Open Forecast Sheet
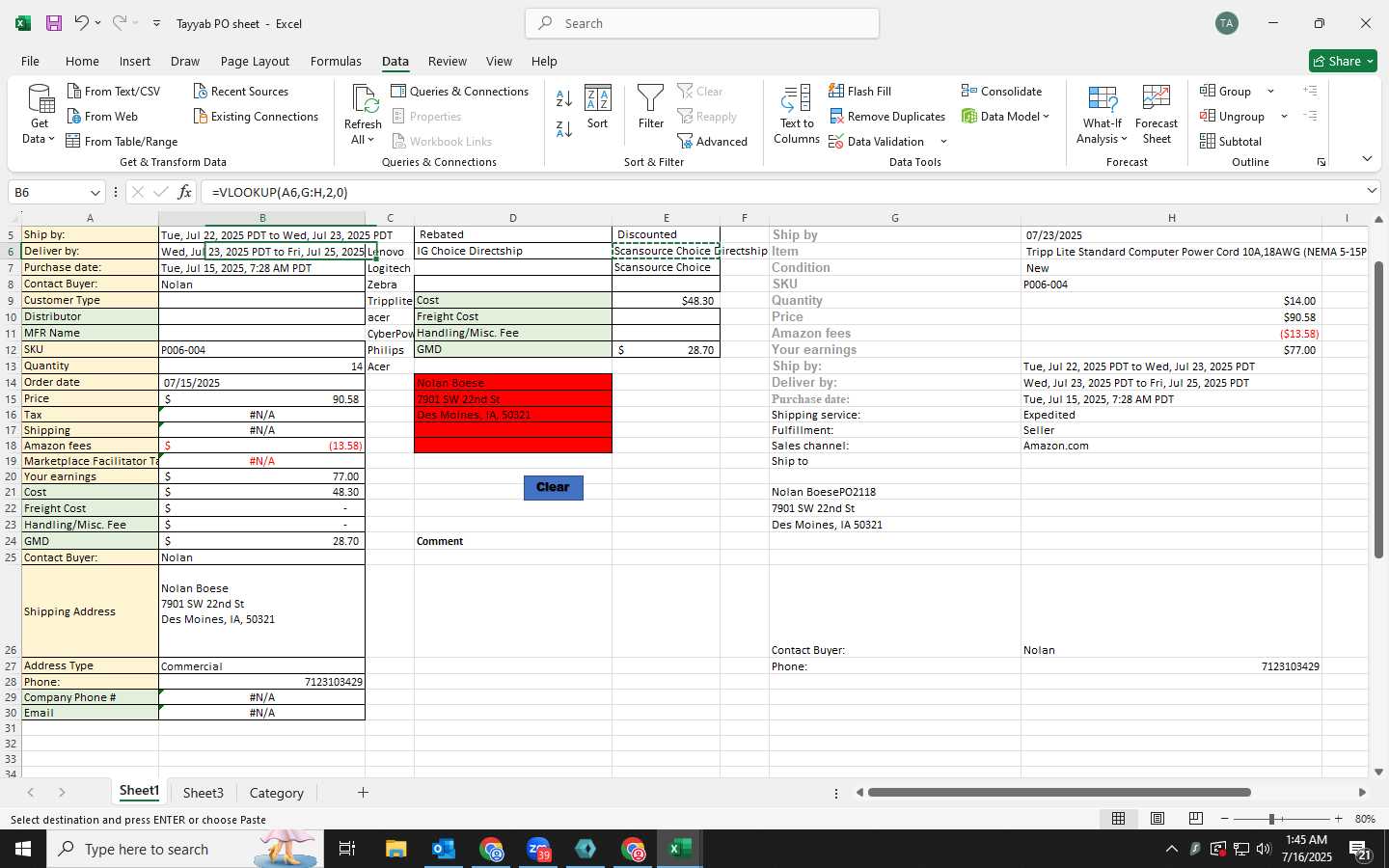 tap(1157, 114)
